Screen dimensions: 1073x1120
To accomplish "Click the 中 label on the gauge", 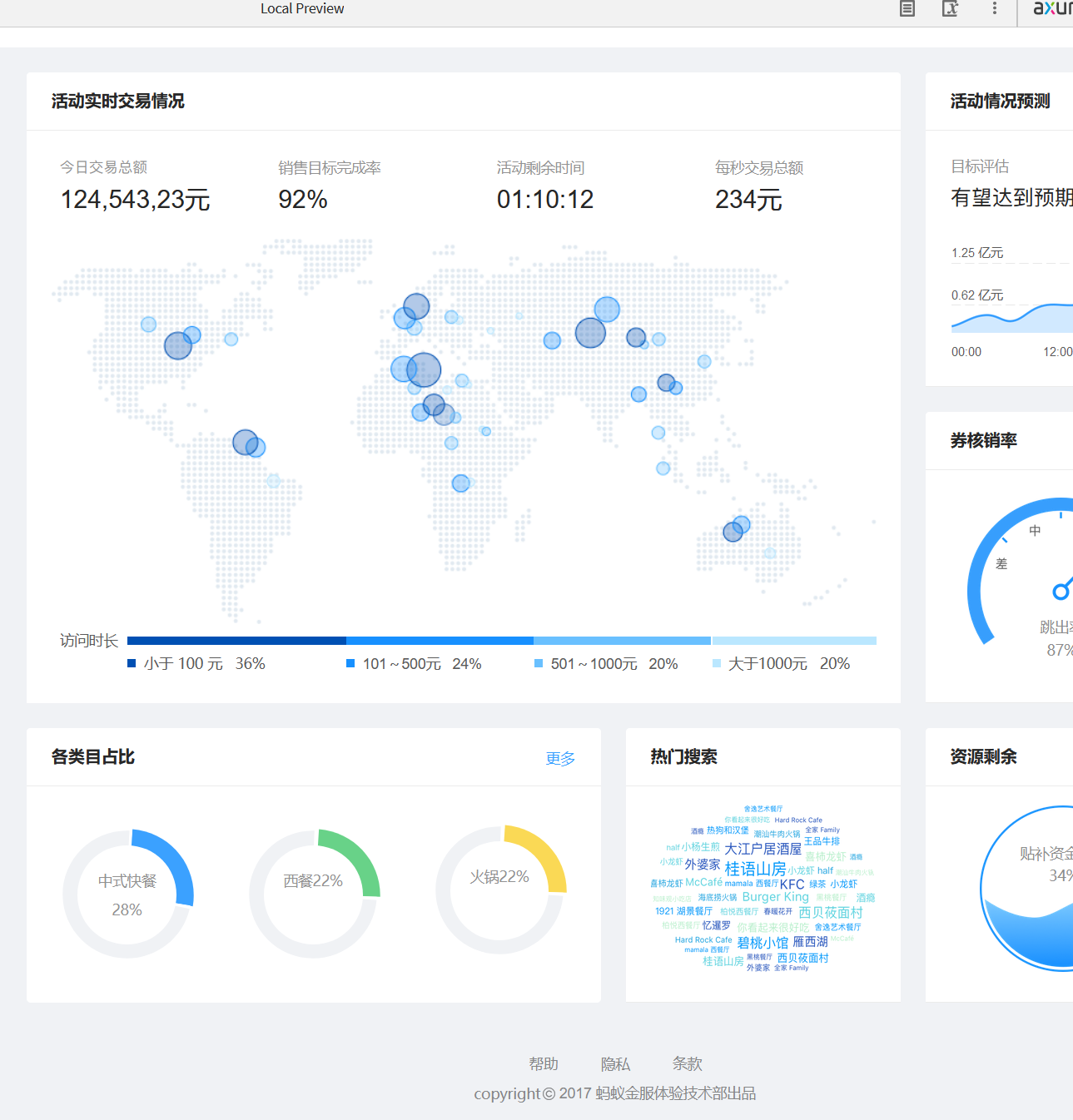I will click(x=1035, y=530).
